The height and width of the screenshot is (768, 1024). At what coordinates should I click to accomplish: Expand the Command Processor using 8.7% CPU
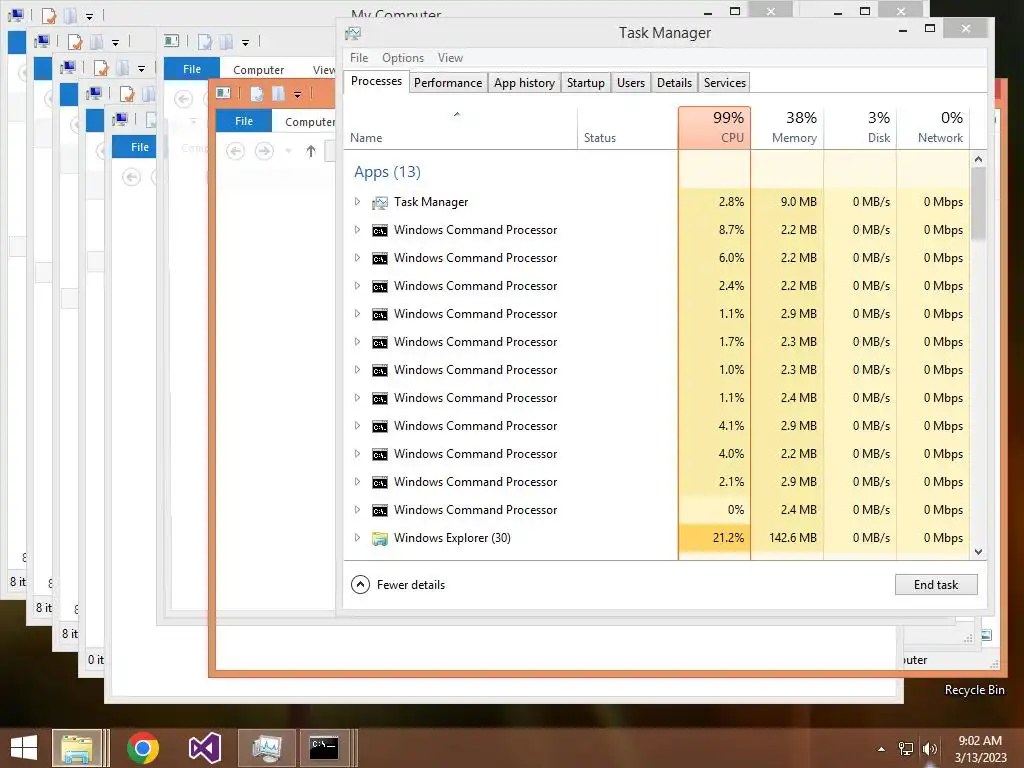[357, 230]
